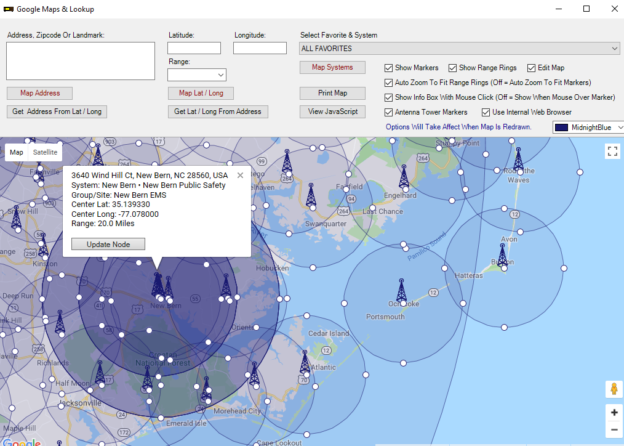
Task: Select the Map view tab
Action: pyautogui.click(x=16, y=152)
